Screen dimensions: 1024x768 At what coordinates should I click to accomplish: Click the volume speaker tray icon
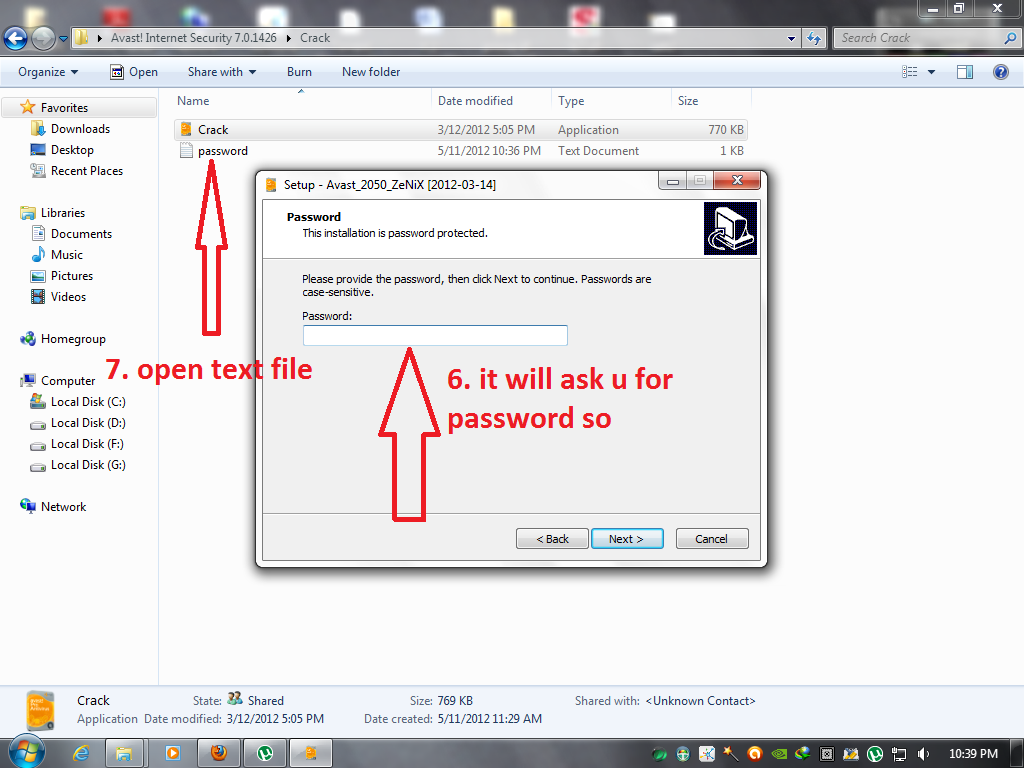click(x=923, y=754)
